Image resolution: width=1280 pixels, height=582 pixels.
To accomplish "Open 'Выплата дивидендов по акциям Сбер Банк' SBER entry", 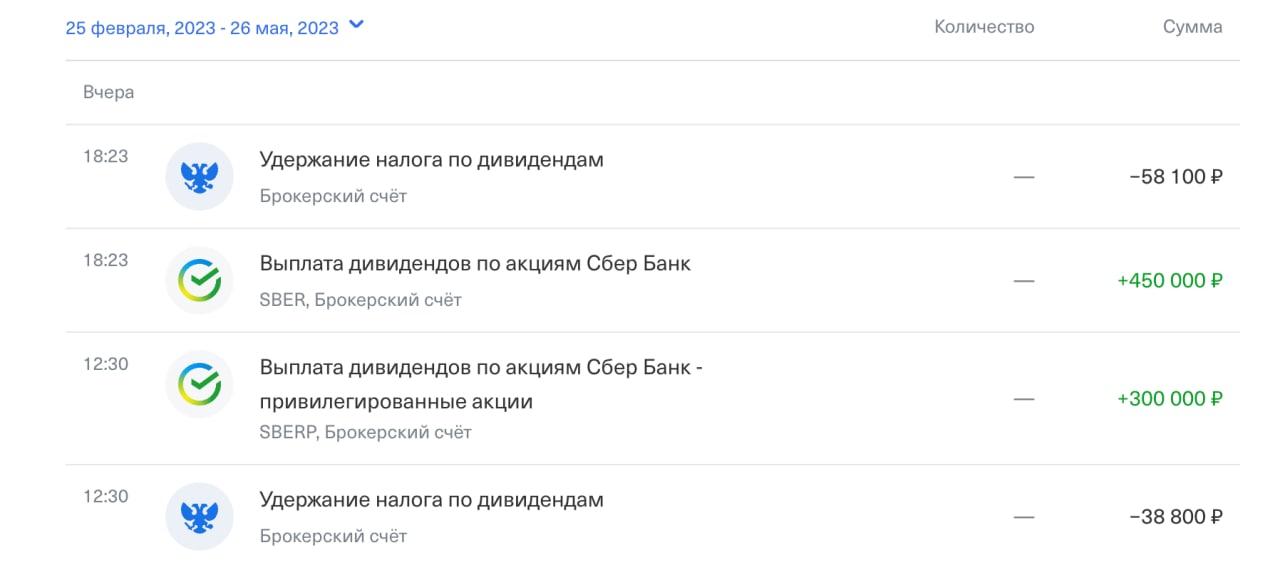I will click(652, 281).
